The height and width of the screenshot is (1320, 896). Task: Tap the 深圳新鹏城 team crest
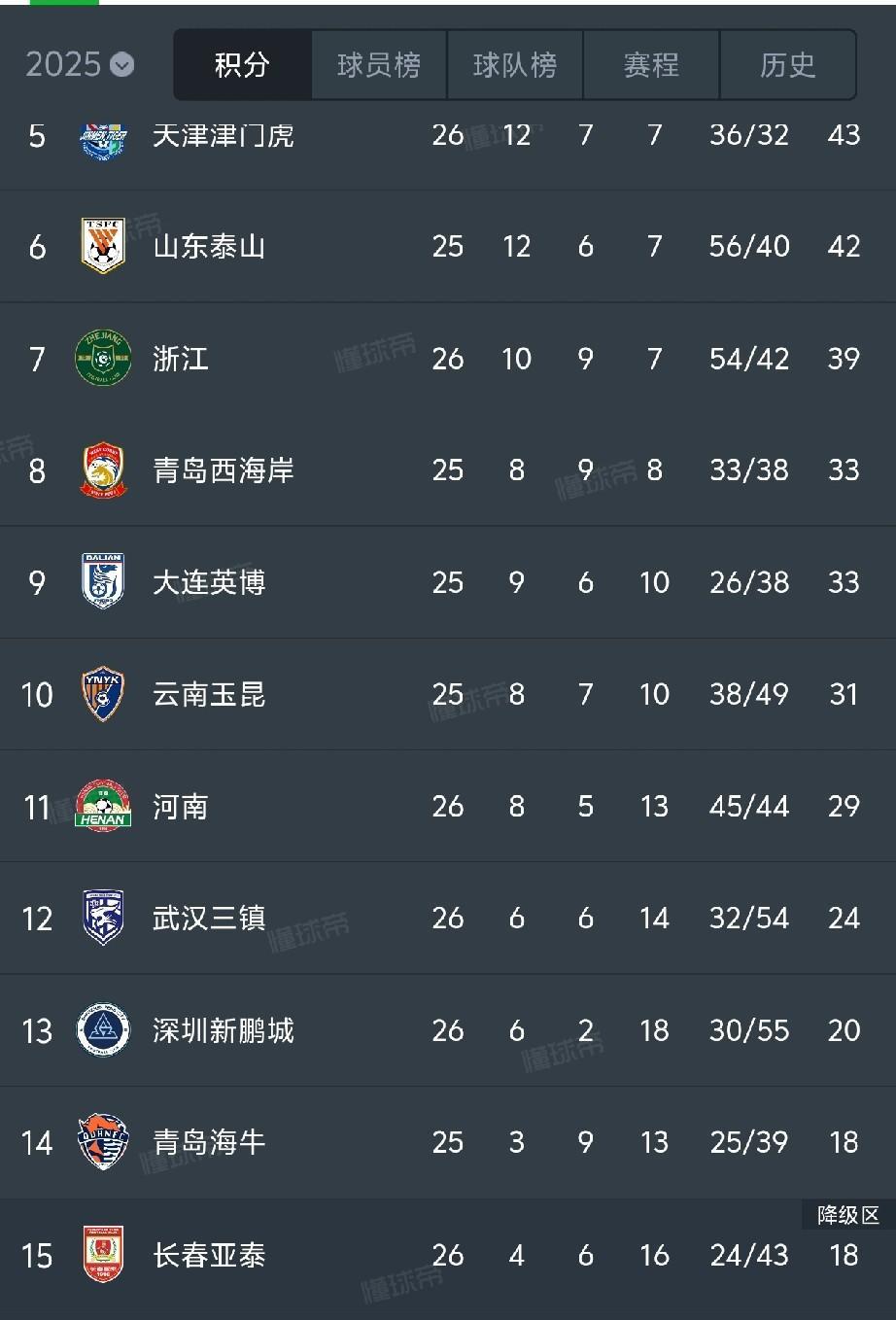pos(103,1030)
